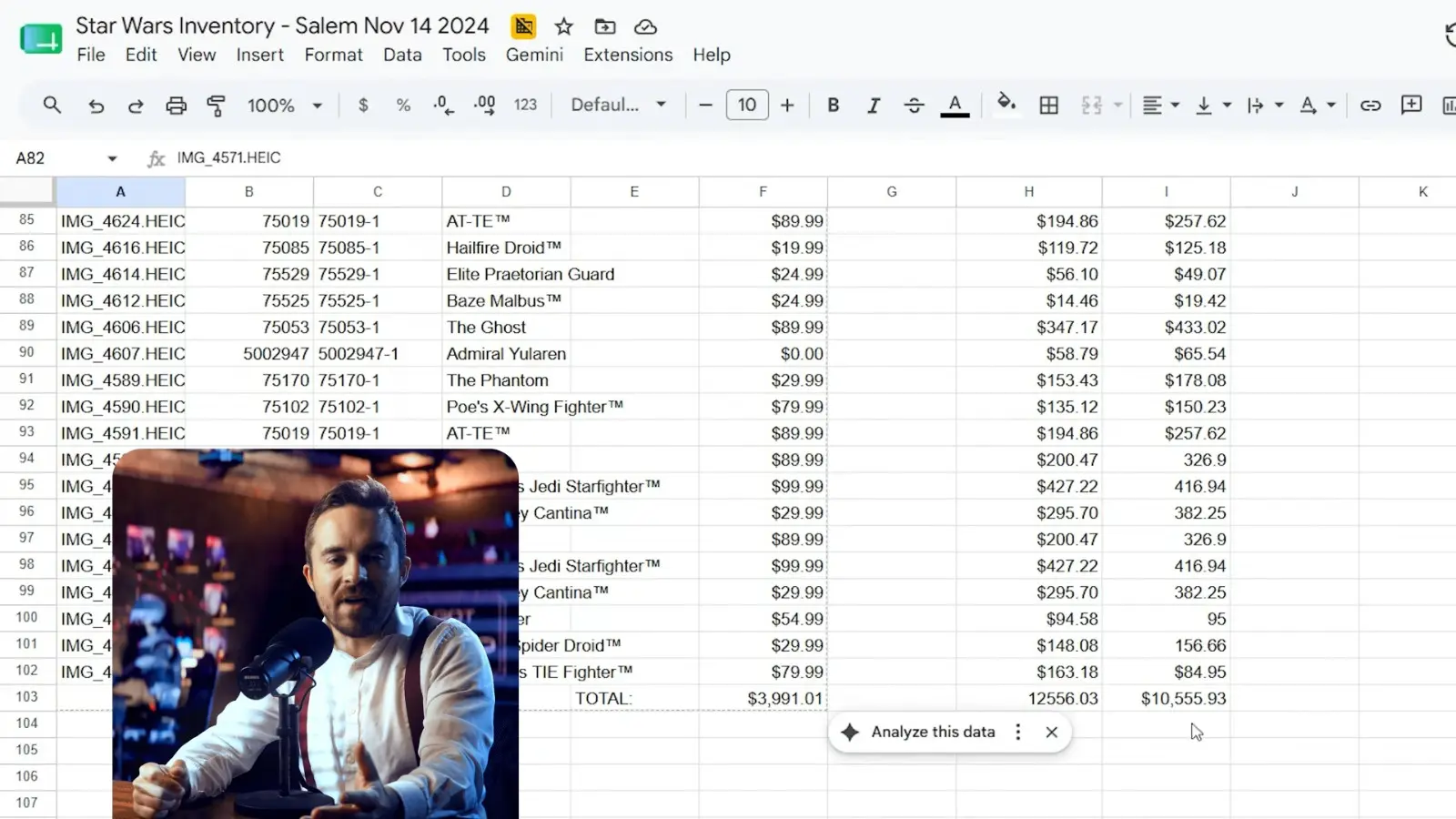Toggle strikethrough formatting

(x=914, y=105)
